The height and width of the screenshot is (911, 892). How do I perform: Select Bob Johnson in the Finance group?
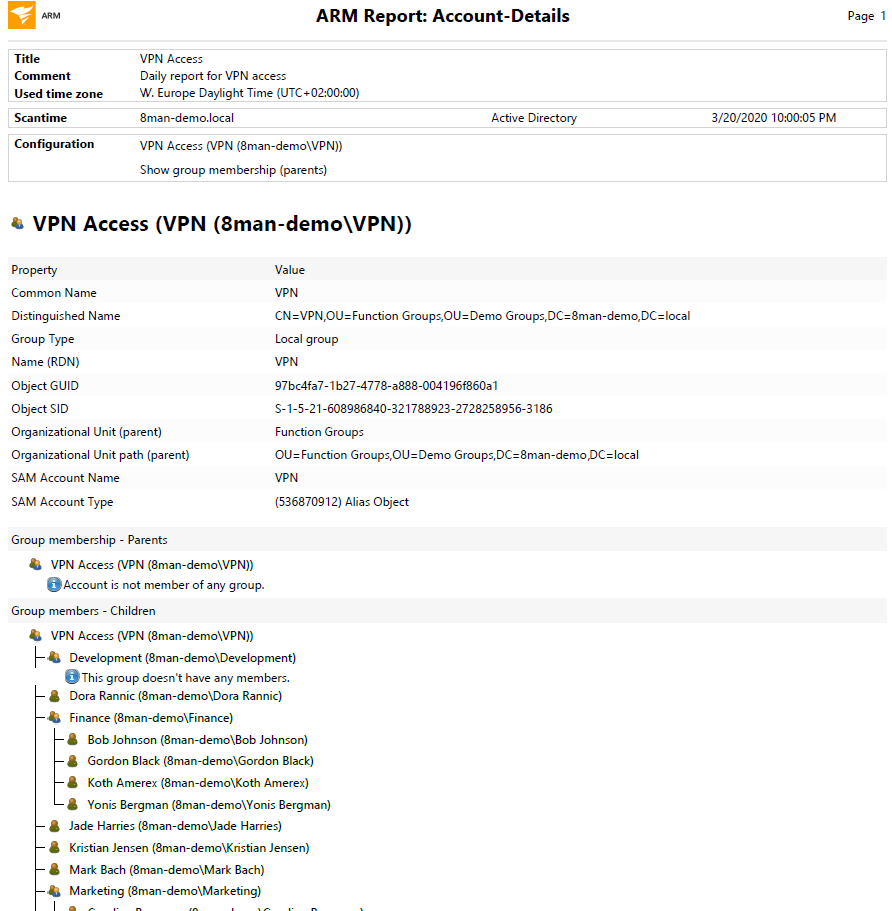pyautogui.click(x=198, y=740)
